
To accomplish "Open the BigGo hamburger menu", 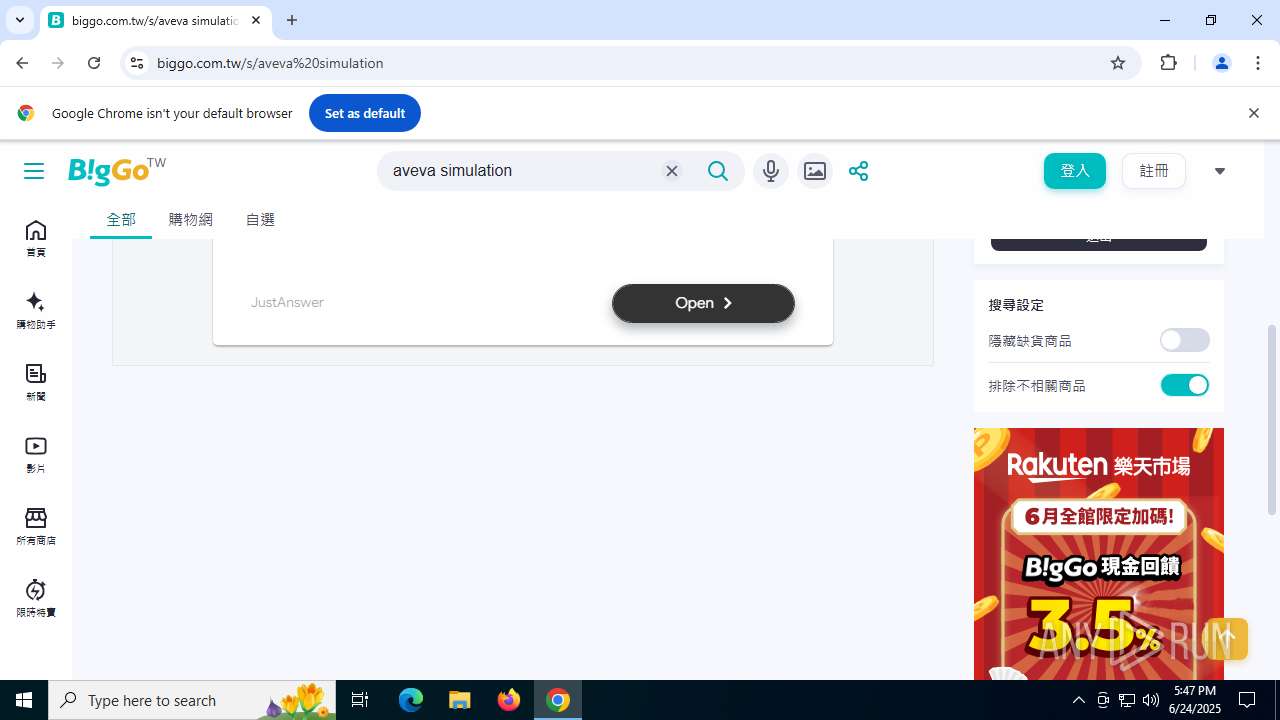I will (34, 171).
